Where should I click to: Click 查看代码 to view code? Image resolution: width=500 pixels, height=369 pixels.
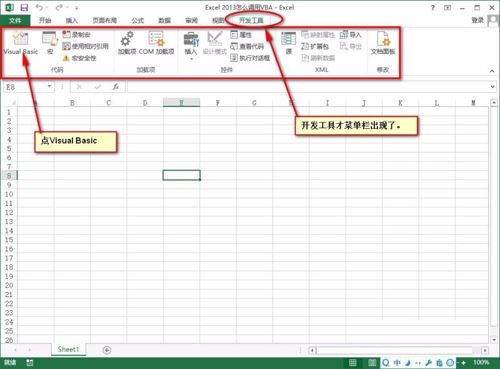click(x=247, y=46)
